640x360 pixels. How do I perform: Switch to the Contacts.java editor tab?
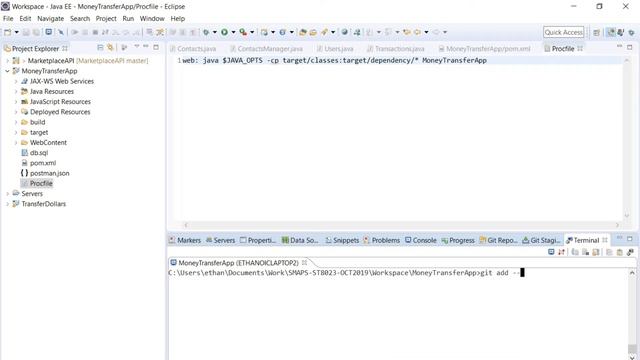pos(196,49)
